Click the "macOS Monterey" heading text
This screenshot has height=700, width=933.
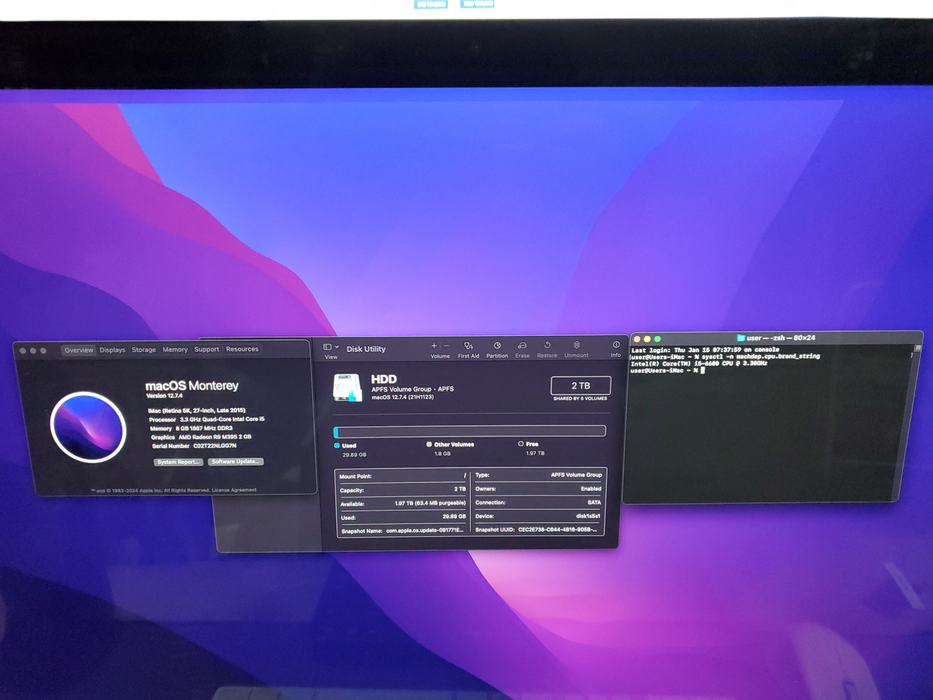click(x=192, y=386)
